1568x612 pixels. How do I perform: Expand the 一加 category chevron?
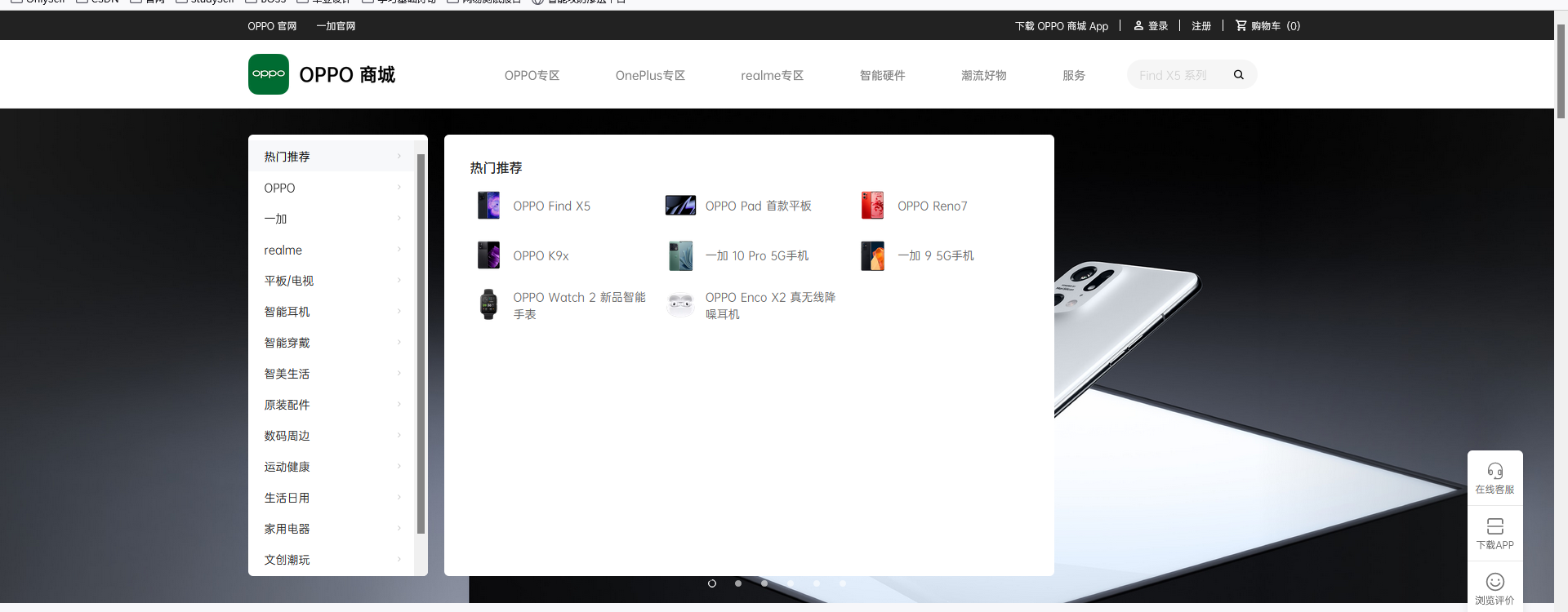coord(399,218)
